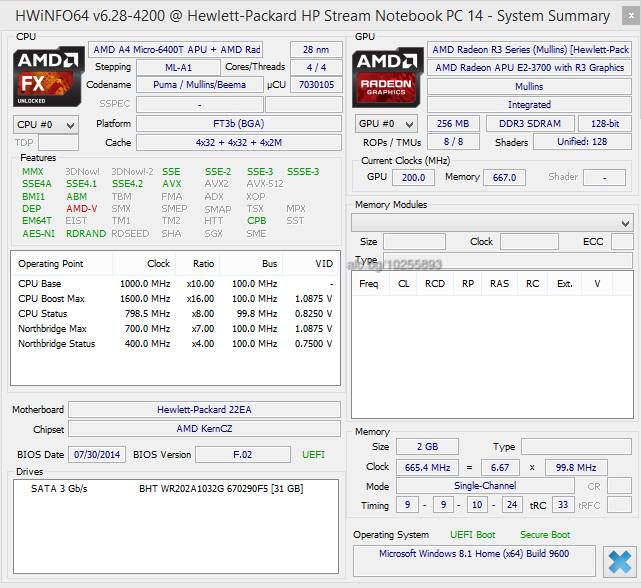This screenshot has width=641, height=588.
Task: Click the Ratio column header
Action: point(198,264)
